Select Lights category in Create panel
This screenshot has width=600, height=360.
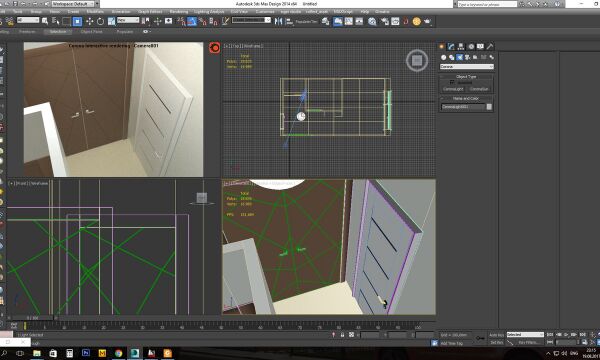click(x=460, y=57)
